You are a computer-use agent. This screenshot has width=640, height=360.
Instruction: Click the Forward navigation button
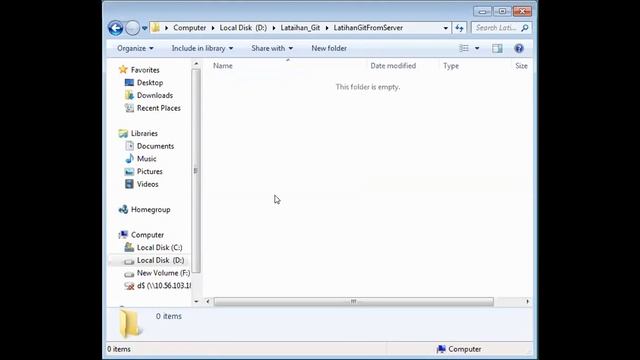pyautogui.click(x=132, y=28)
